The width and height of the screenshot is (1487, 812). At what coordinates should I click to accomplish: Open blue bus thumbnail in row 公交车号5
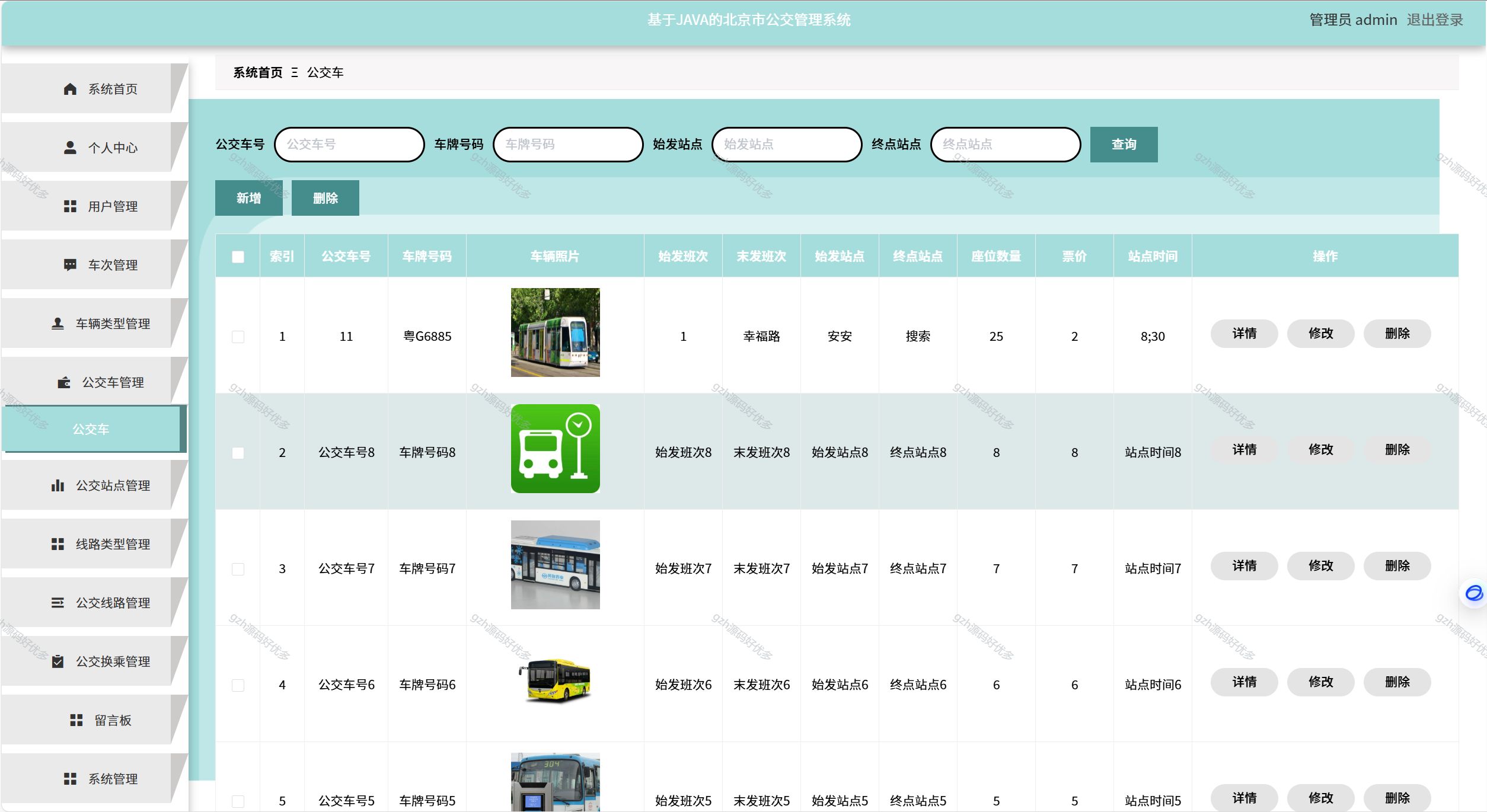coord(556,782)
